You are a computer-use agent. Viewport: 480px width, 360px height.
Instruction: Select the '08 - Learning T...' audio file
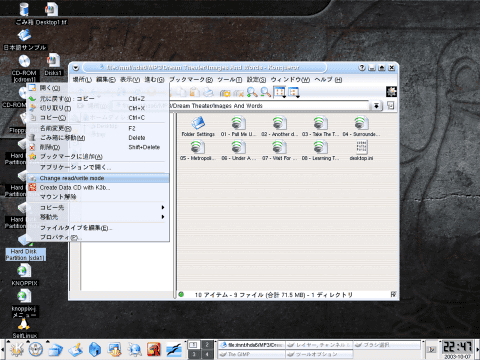pos(320,150)
